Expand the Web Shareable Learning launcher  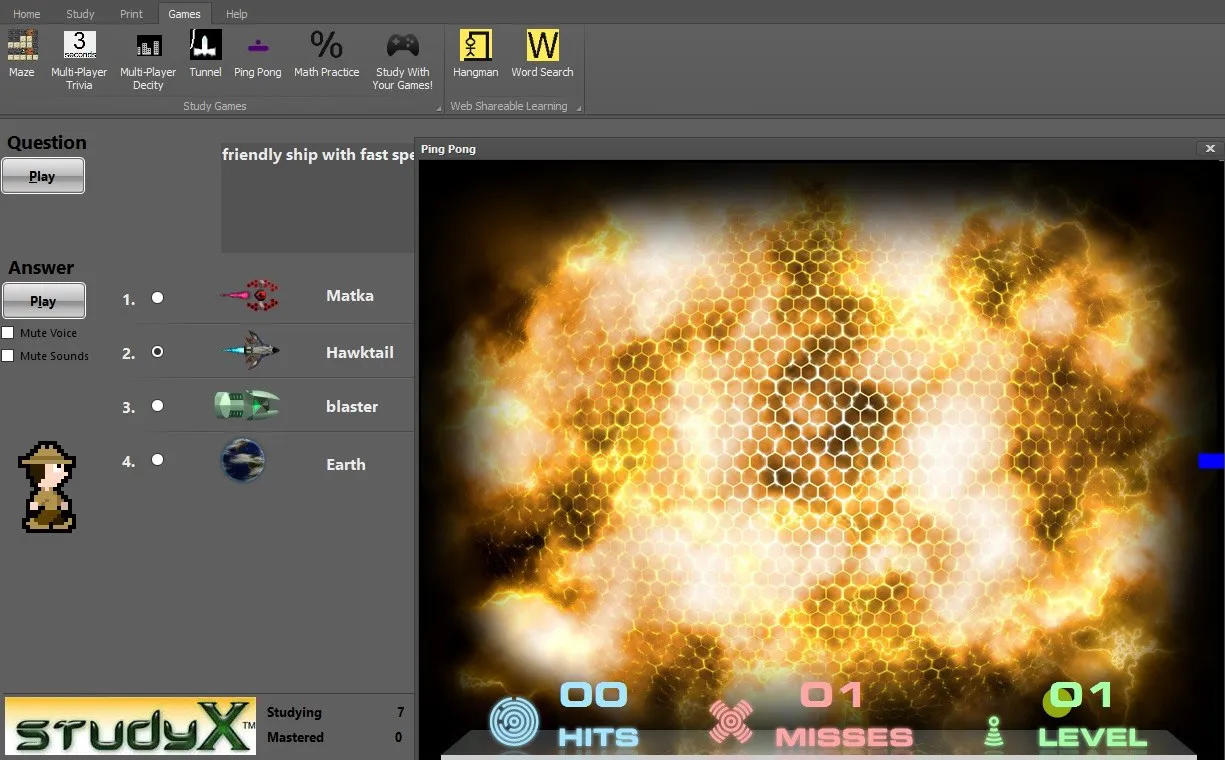pos(578,107)
